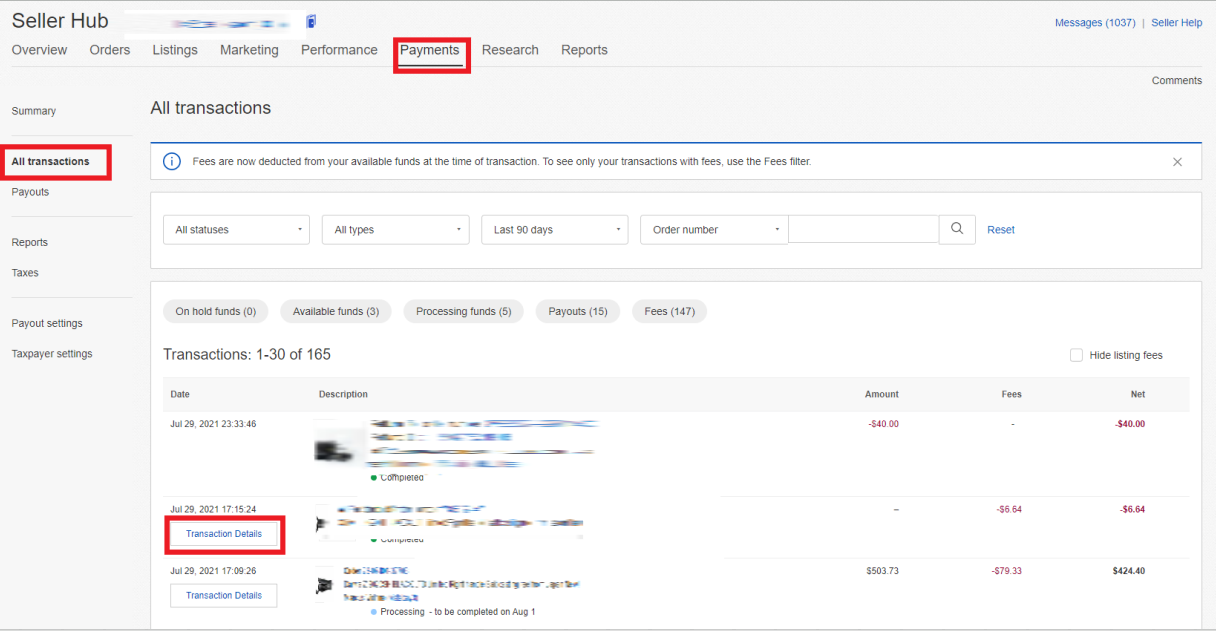Open Taxes in the left sidebar

(x=25, y=272)
